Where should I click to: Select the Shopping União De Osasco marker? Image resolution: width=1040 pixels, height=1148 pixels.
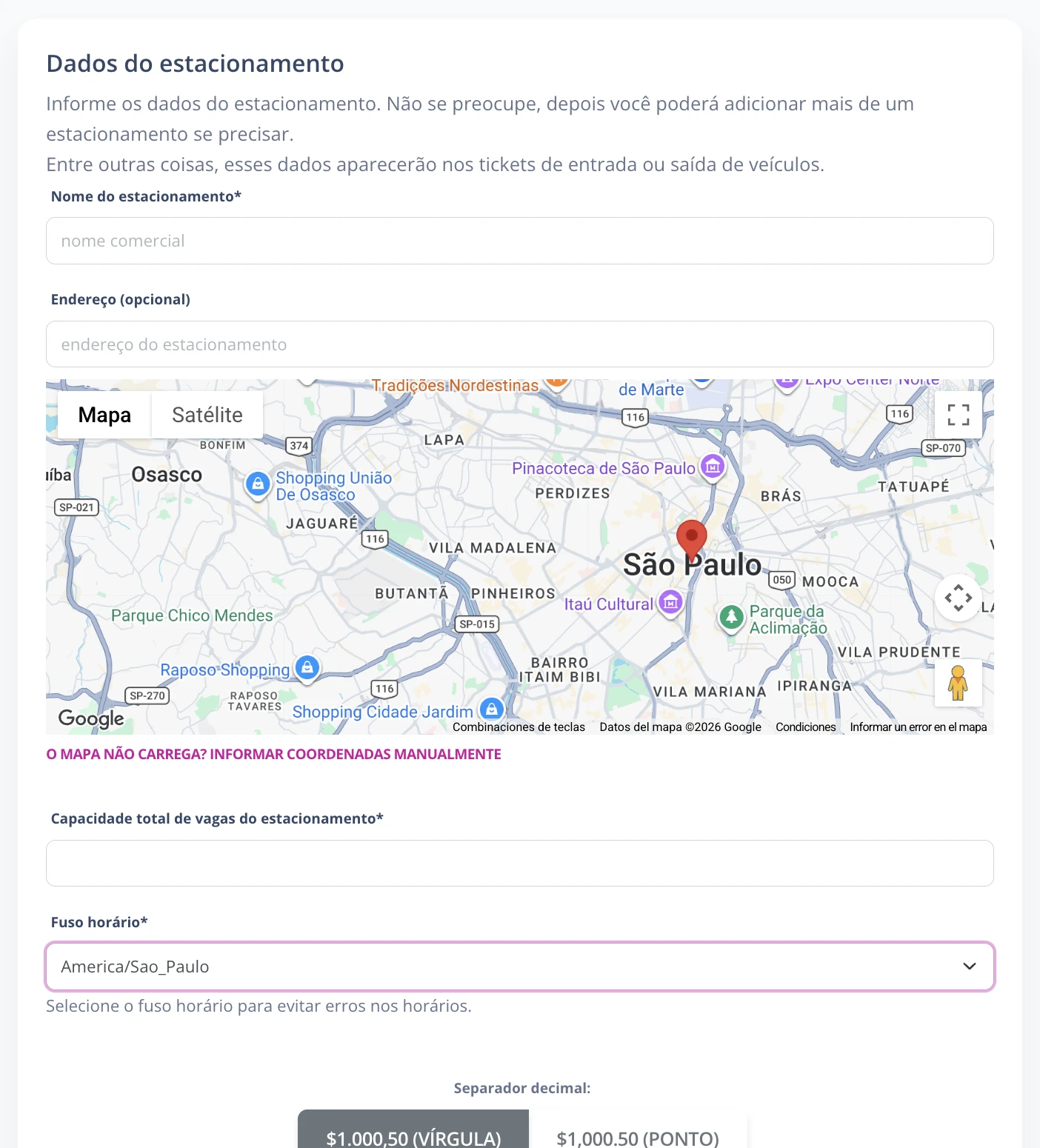(258, 485)
